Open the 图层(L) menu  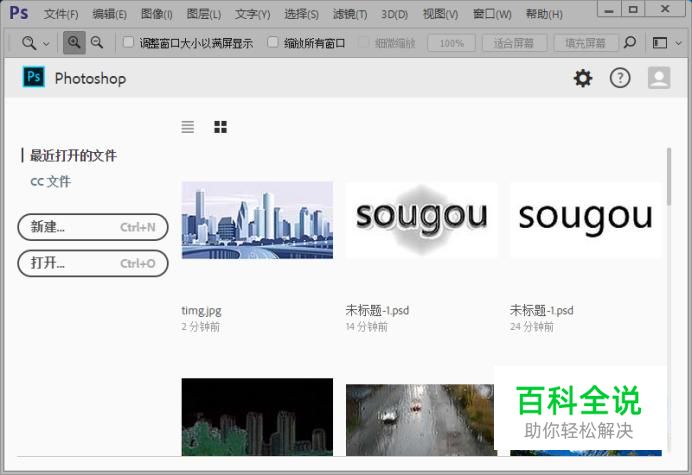203,14
